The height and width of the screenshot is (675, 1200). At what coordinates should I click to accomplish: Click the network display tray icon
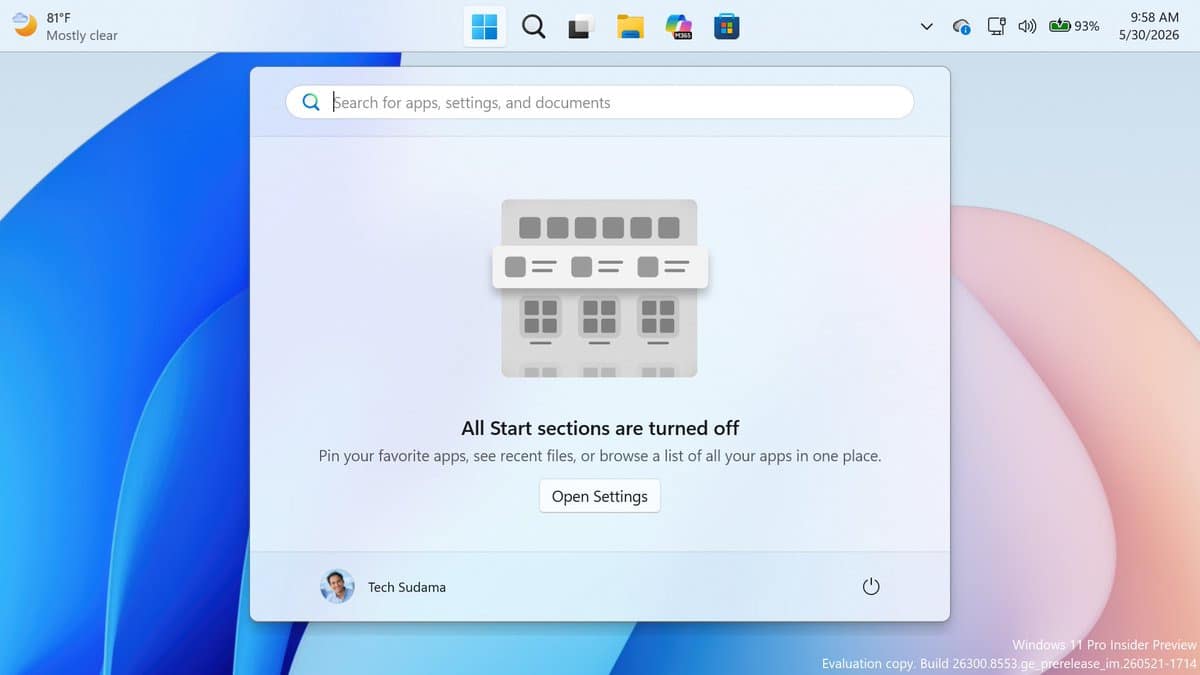996,26
